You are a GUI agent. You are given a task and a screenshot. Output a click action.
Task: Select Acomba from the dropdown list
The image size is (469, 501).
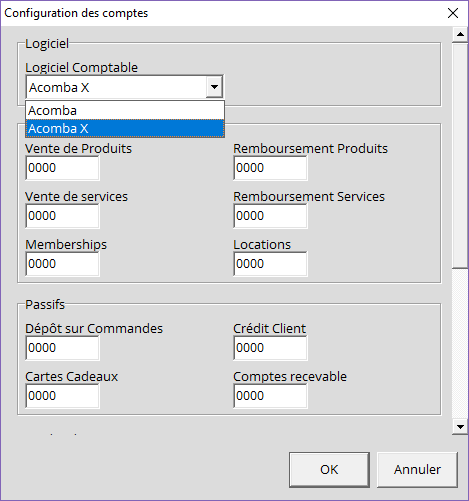point(125,110)
